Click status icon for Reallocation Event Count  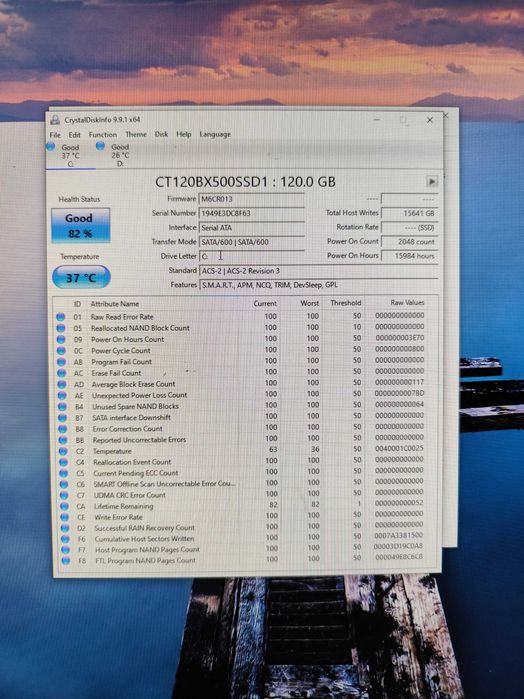coord(63,462)
